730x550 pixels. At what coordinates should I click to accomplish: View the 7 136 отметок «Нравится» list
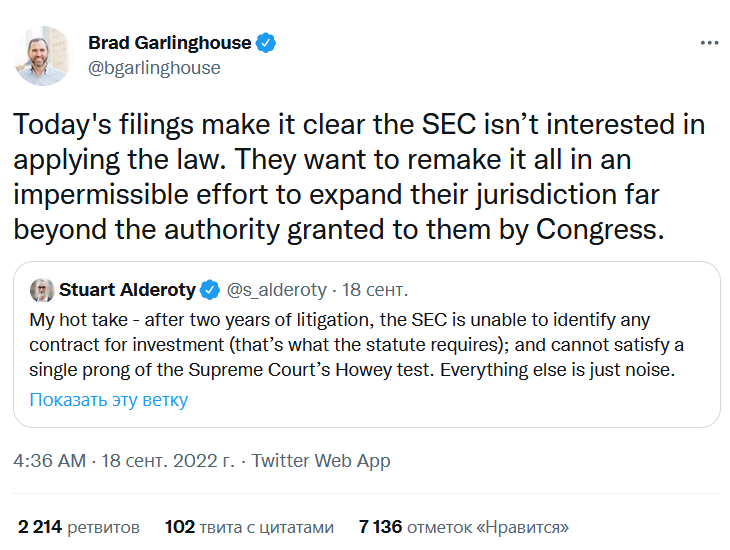click(464, 527)
